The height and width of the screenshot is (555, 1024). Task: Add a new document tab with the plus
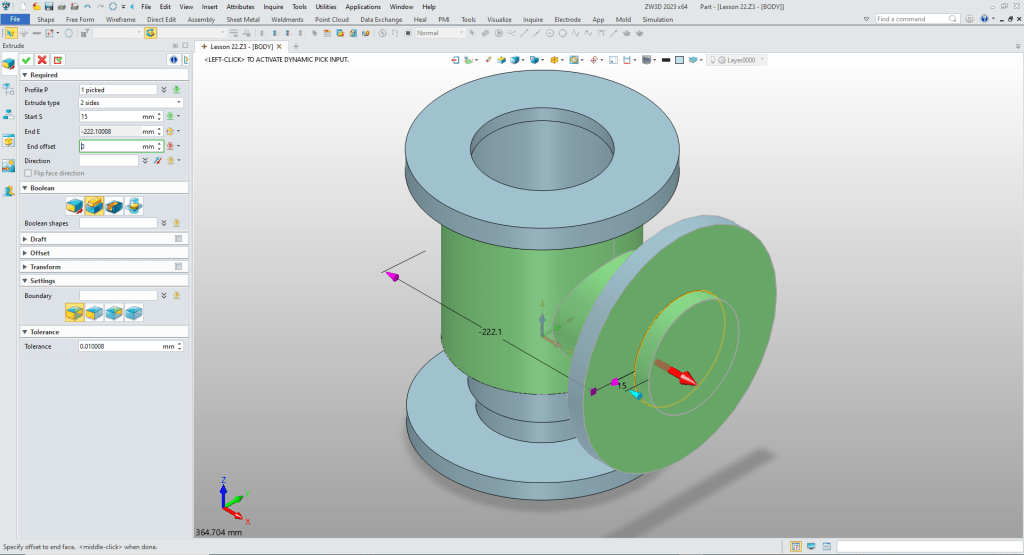click(x=296, y=46)
